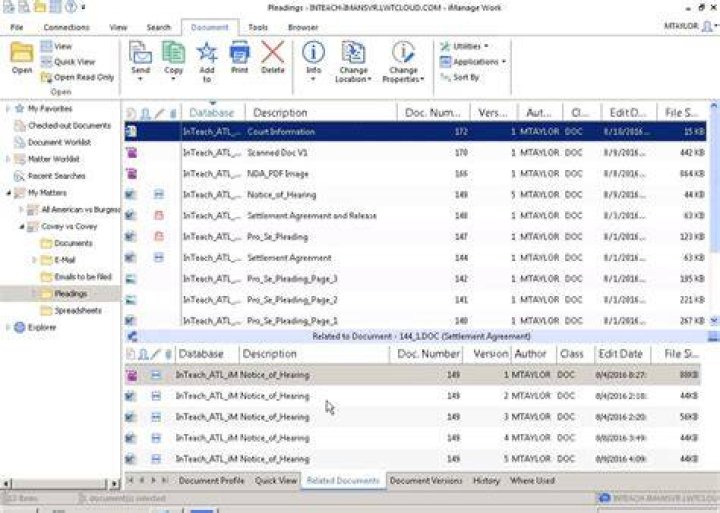This screenshot has height=513, width=720.
Task: Select the Pro_Se_Pleading_Page_3 row
Action: [416, 279]
